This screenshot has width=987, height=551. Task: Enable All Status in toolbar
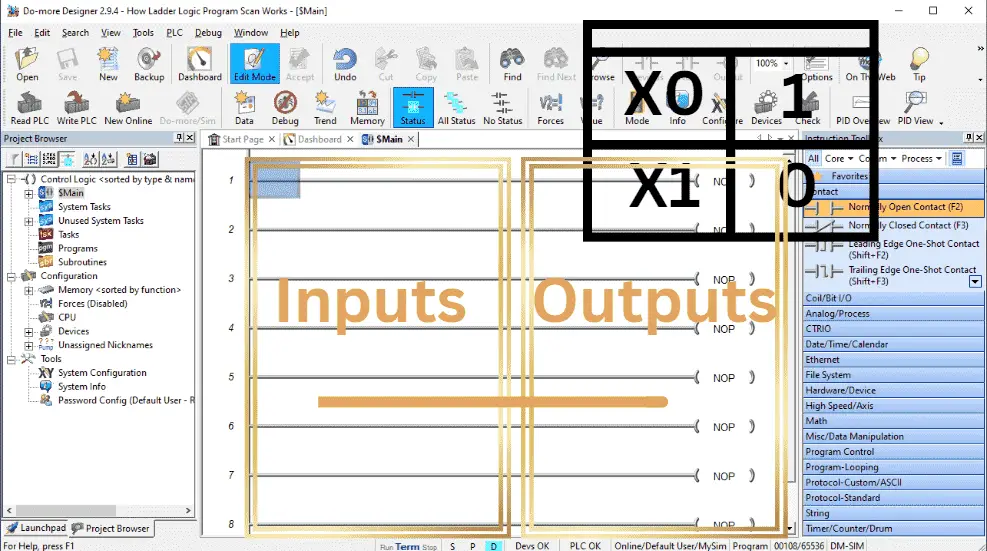coord(456,108)
